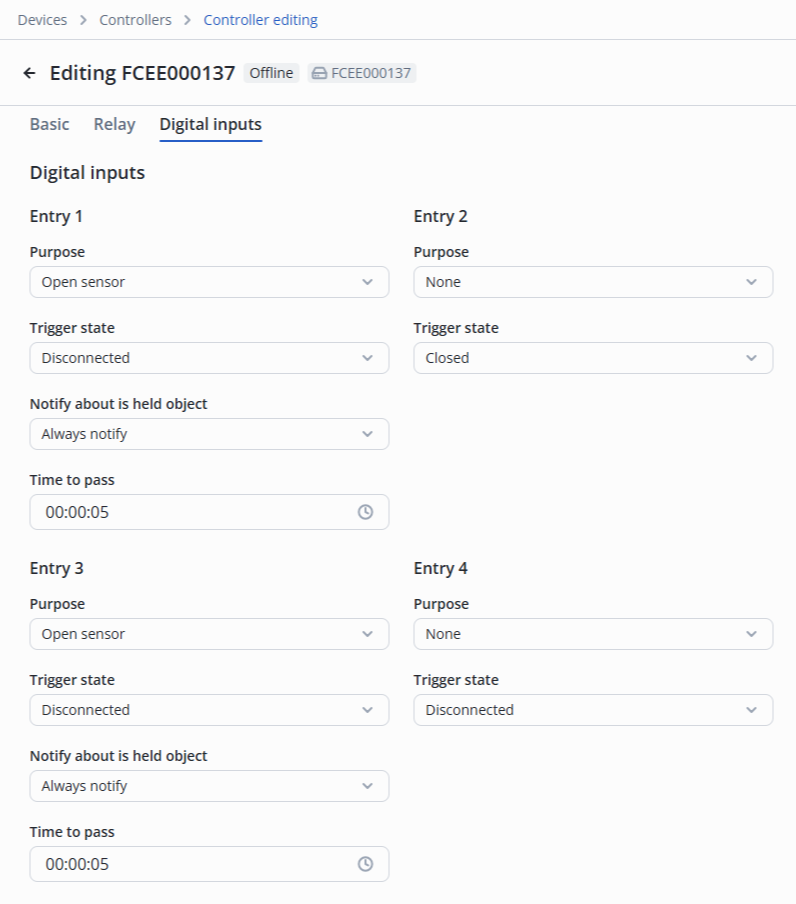The image size is (796, 904).
Task: Click the back arrow next to Editing FCEE000137
Action: click(x=29, y=73)
